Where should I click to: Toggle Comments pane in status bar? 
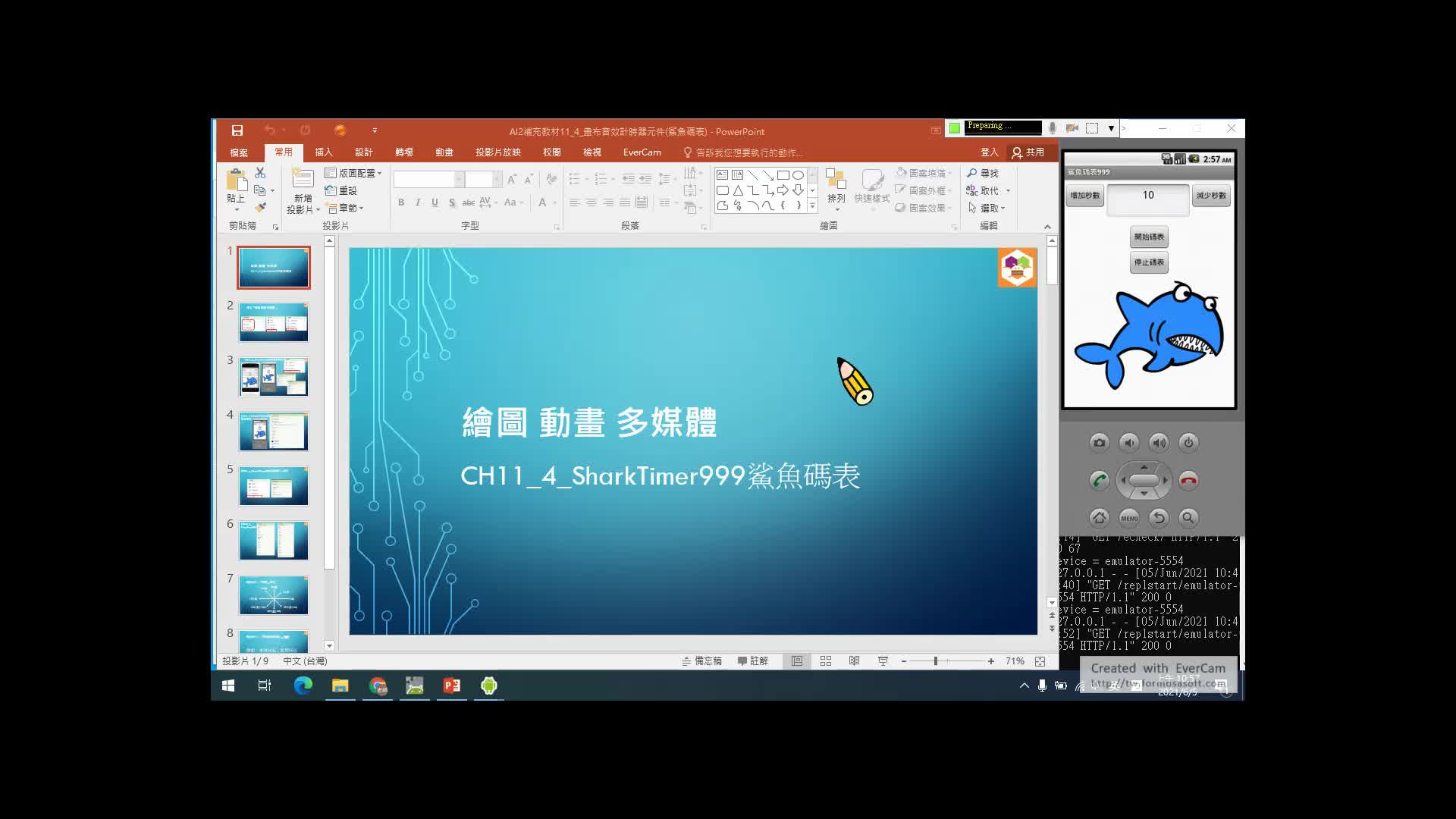pos(753,661)
